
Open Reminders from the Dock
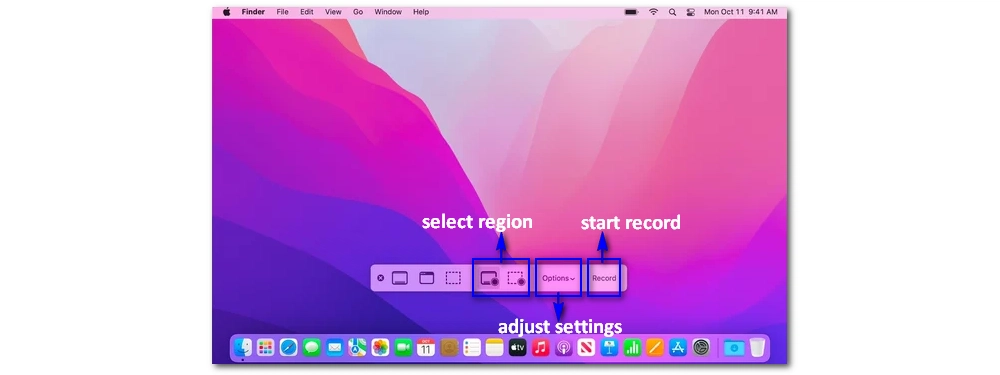(x=472, y=348)
